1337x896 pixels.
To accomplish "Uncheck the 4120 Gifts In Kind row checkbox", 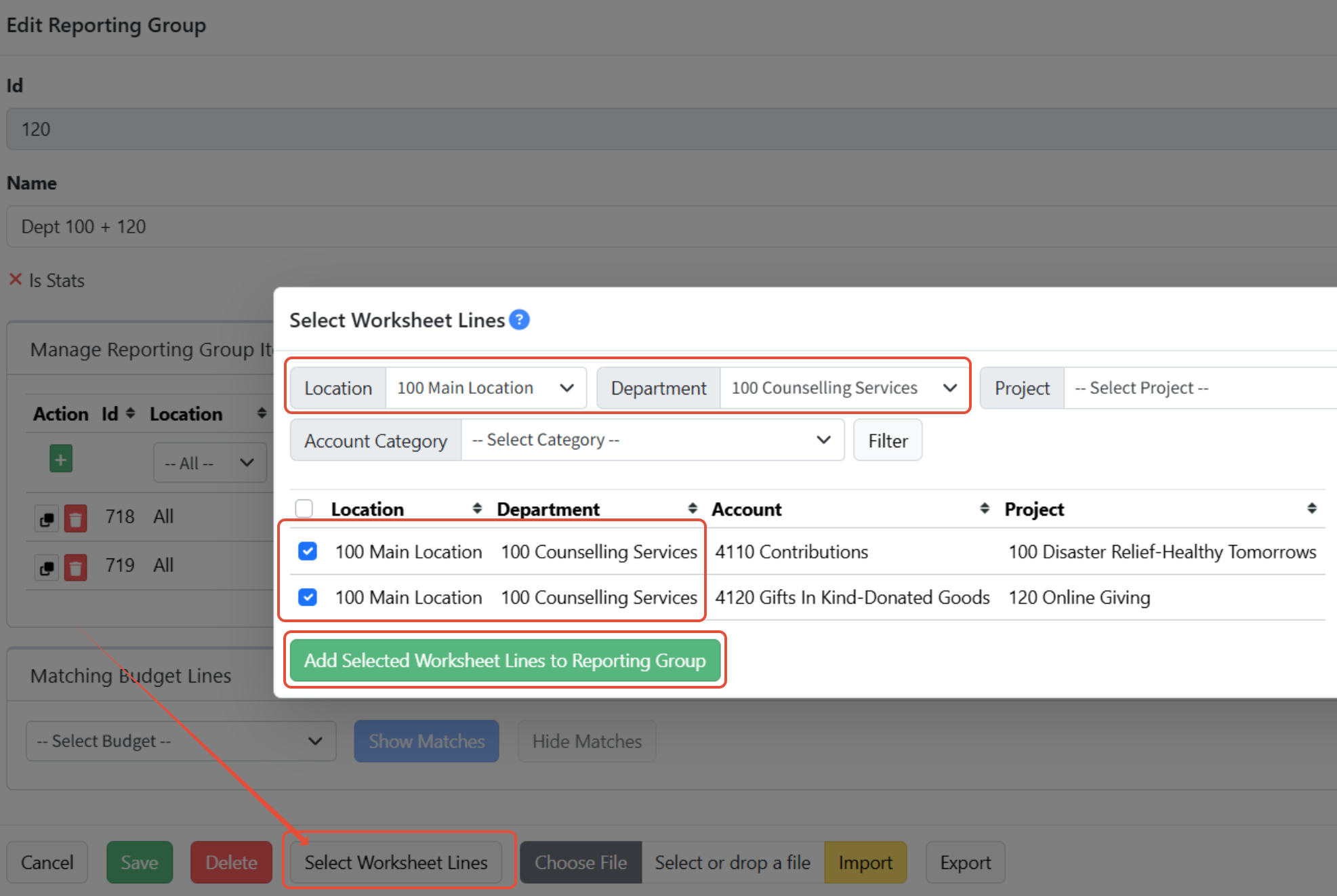I will [x=308, y=597].
